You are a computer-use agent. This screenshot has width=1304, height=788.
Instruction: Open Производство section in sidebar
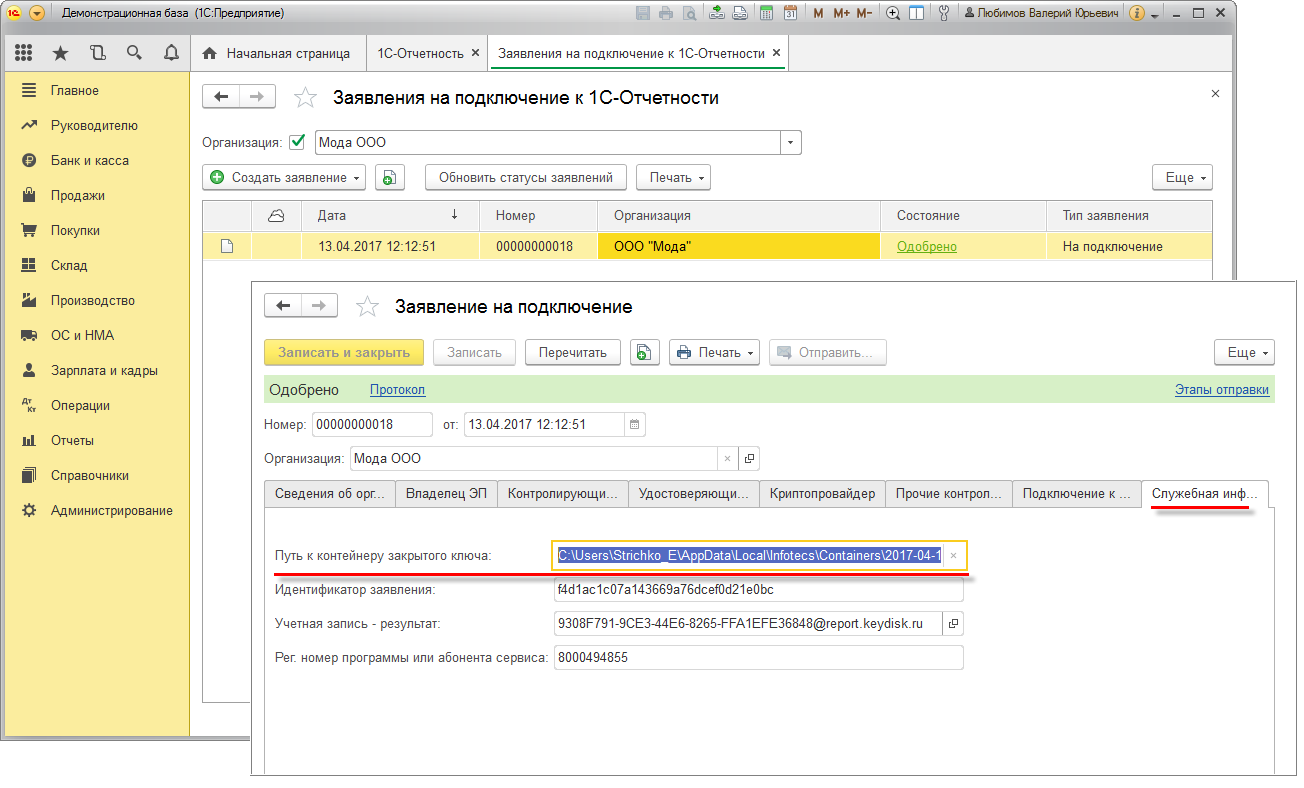pyautogui.click(x=95, y=301)
